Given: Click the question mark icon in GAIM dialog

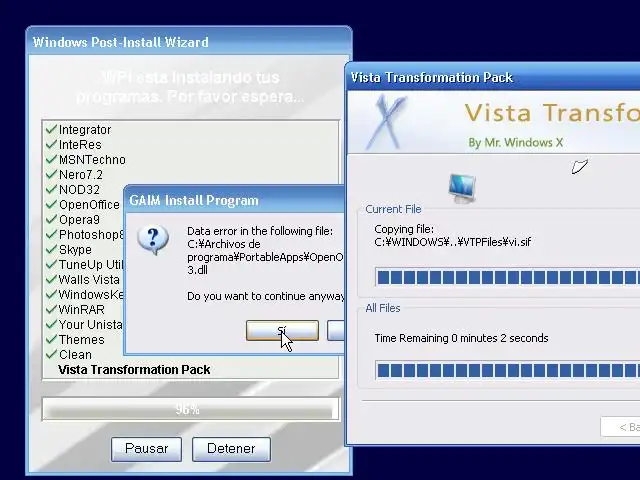Looking at the screenshot, I should point(153,240).
